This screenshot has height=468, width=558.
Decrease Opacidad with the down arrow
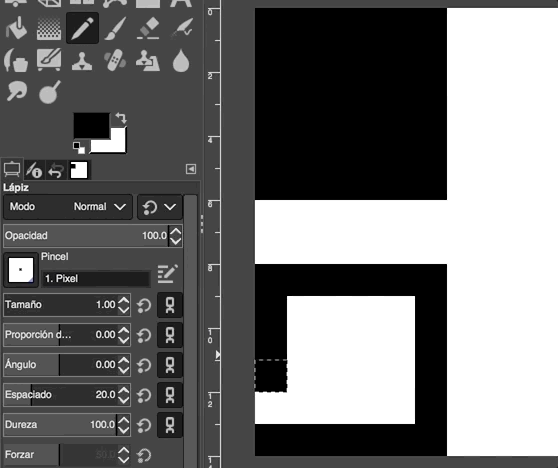(175, 241)
